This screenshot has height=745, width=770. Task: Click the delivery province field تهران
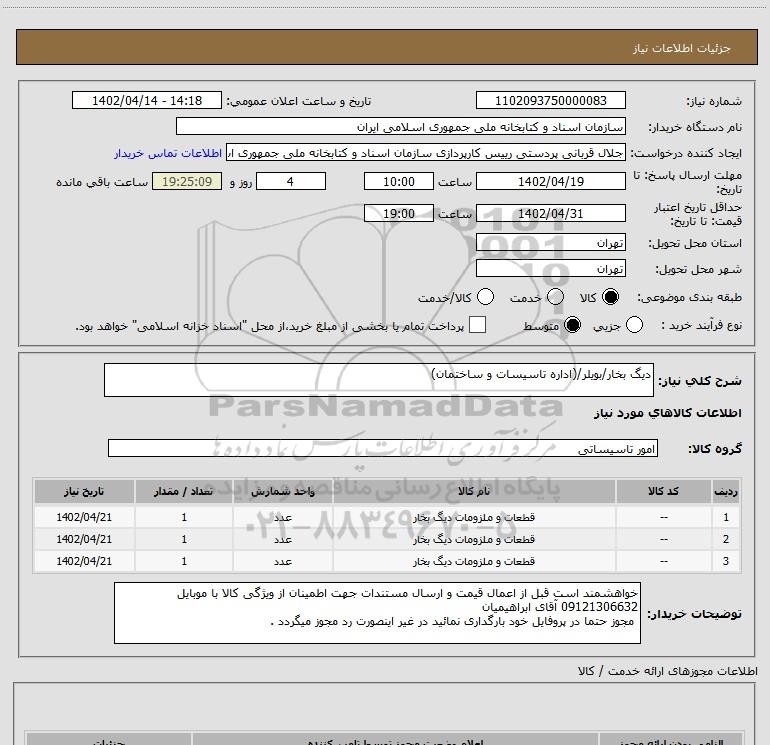click(x=550, y=243)
